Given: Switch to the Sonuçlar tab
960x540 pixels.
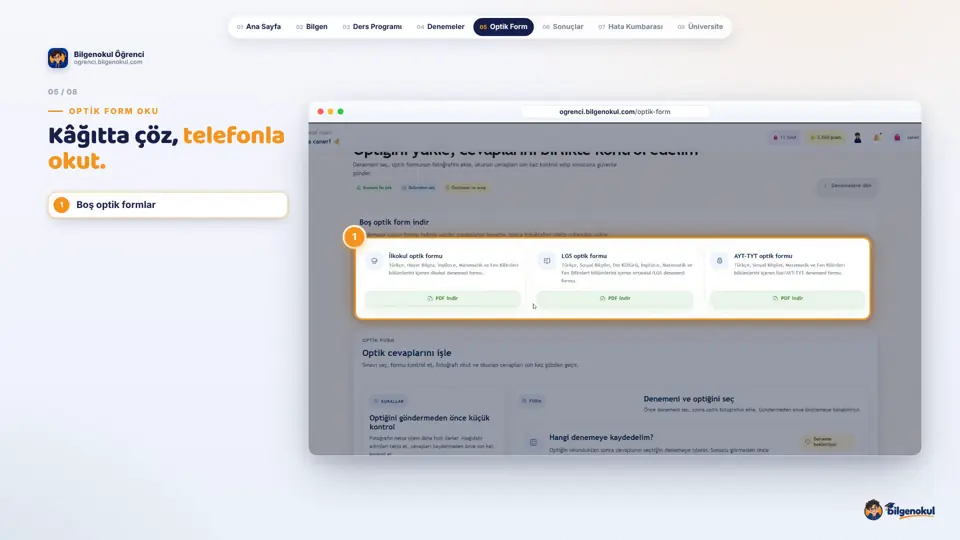Looking at the screenshot, I should coord(563,27).
